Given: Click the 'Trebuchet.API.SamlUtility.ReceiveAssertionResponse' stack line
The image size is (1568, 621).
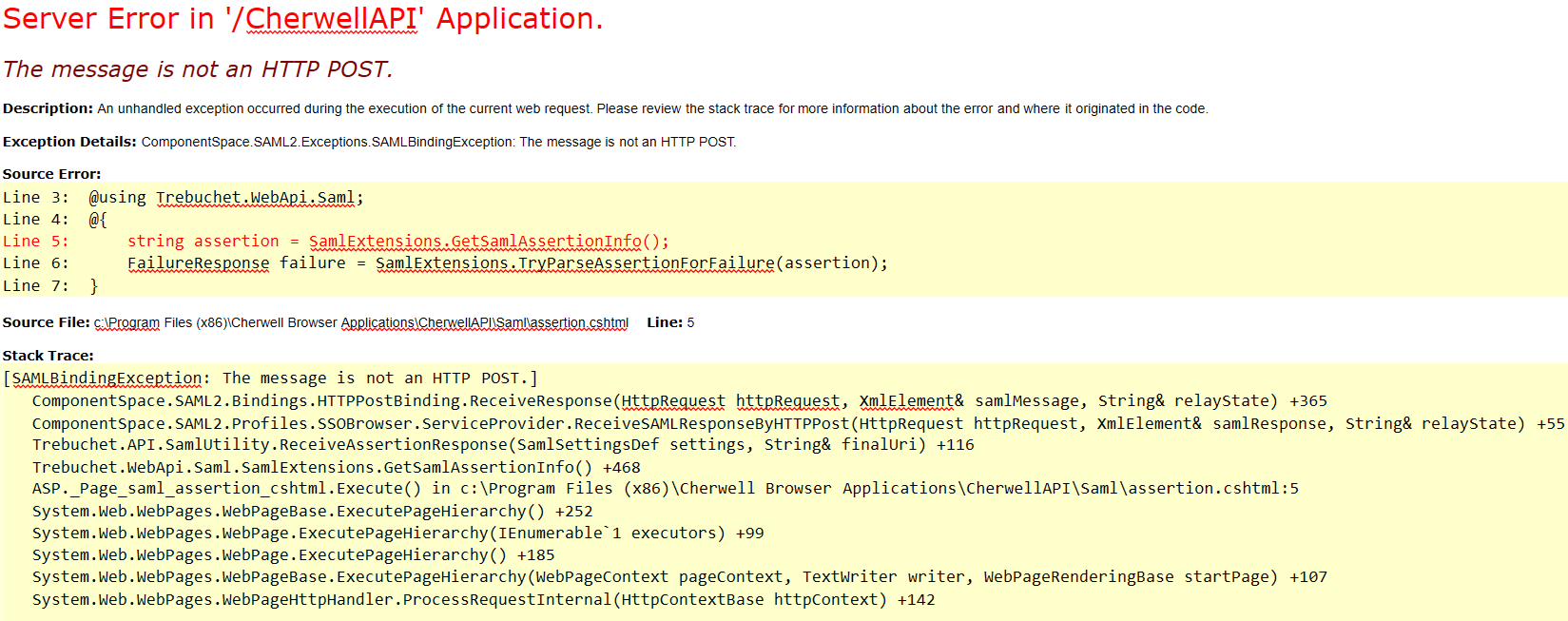Looking at the screenshot, I should pos(271,445).
